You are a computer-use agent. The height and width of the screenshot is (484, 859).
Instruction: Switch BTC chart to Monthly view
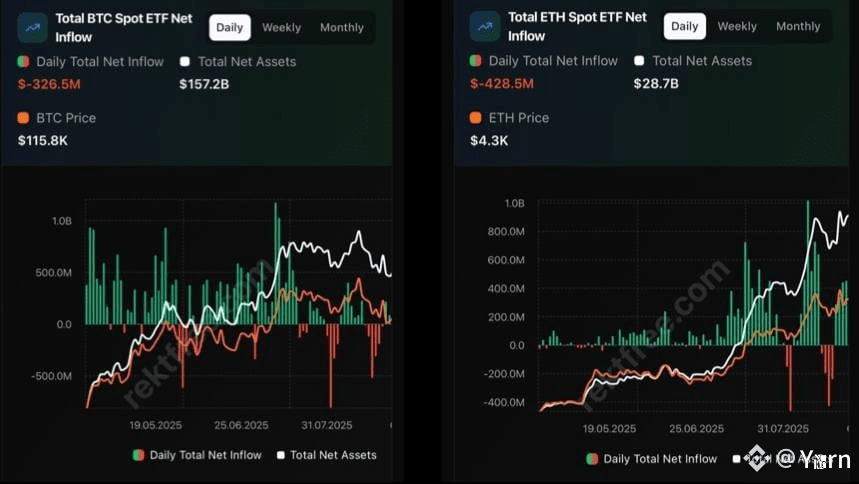click(342, 27)
